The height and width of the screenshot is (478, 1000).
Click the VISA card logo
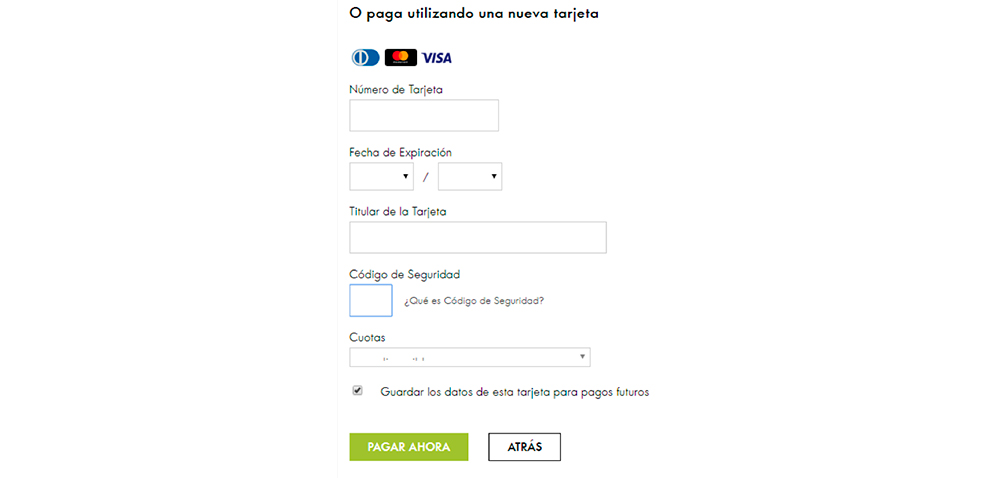click(x=437, y=58)
